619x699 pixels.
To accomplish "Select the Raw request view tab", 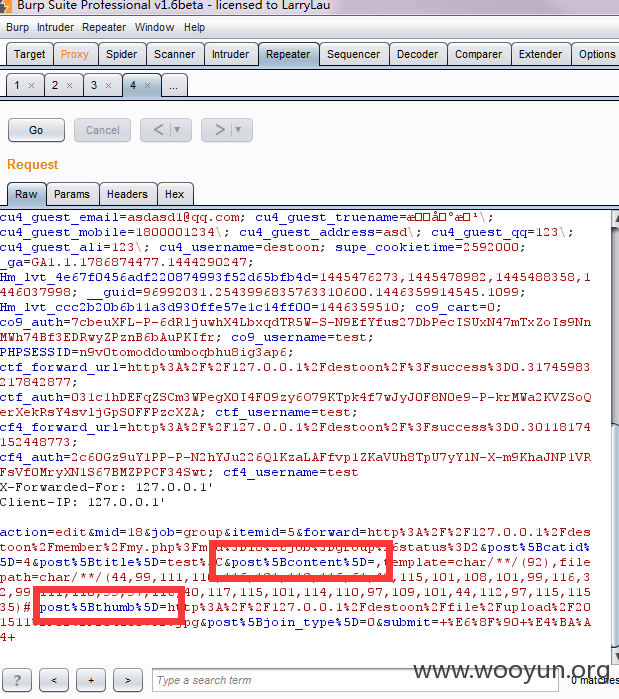I will pyautogui.click(x=26, y=194).
